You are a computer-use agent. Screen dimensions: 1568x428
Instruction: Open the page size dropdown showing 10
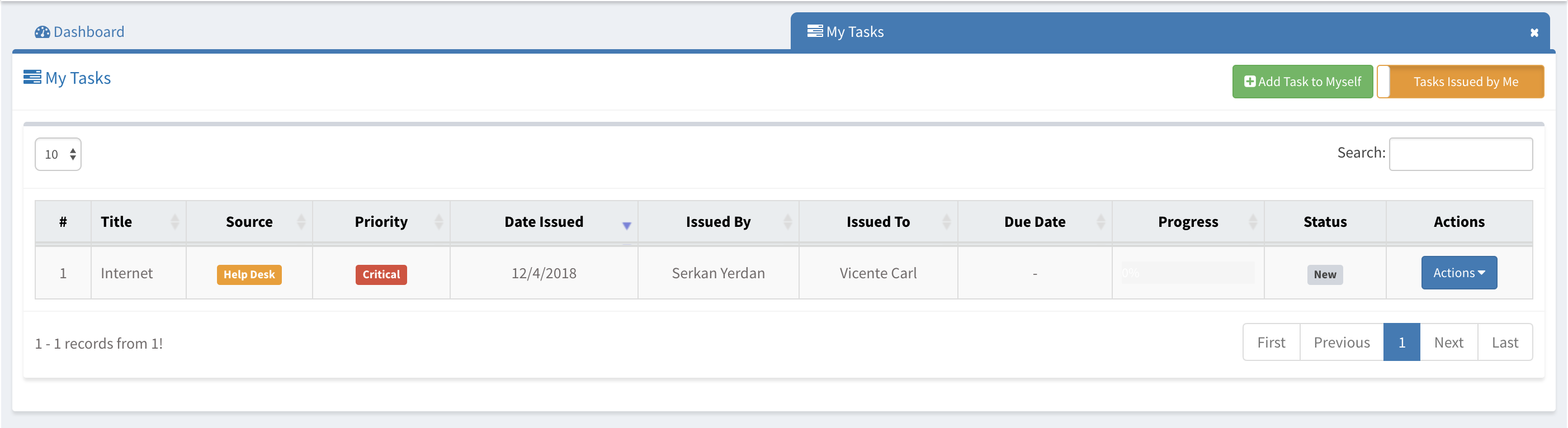(x=58, y=154)
